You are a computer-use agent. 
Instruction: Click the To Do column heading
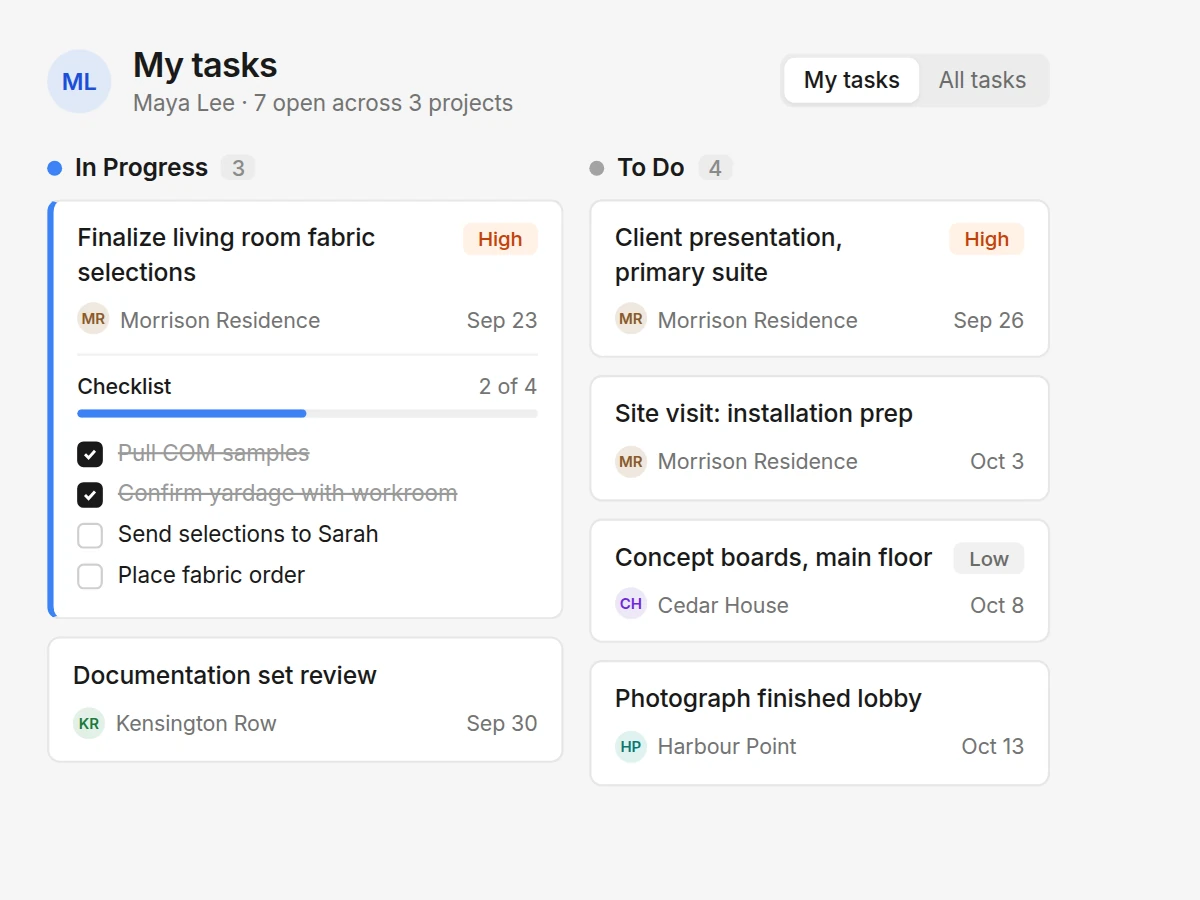point(651,167)
